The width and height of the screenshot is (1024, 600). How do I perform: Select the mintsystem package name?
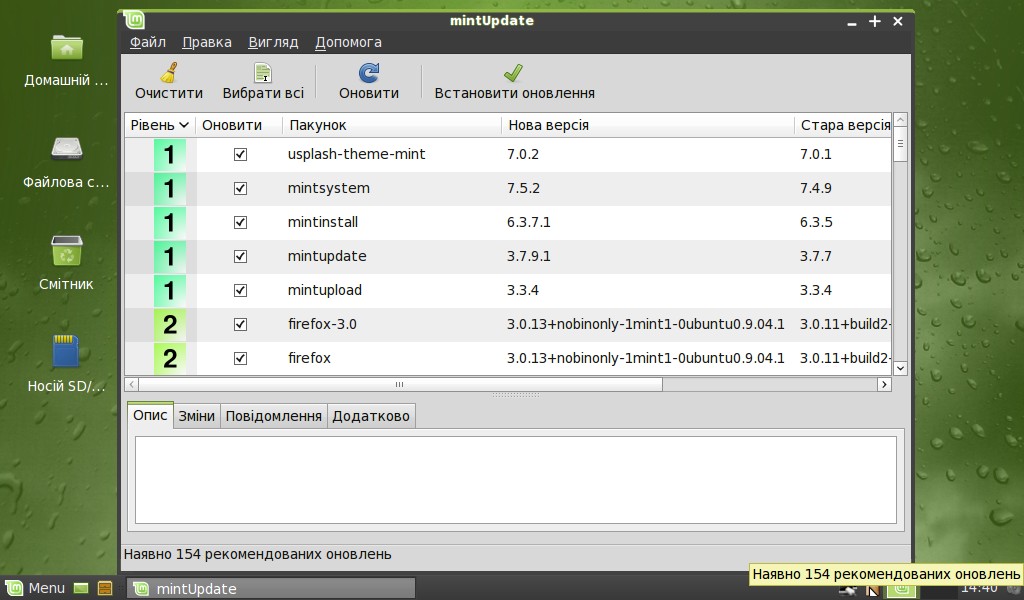click(x=328, y=189)
